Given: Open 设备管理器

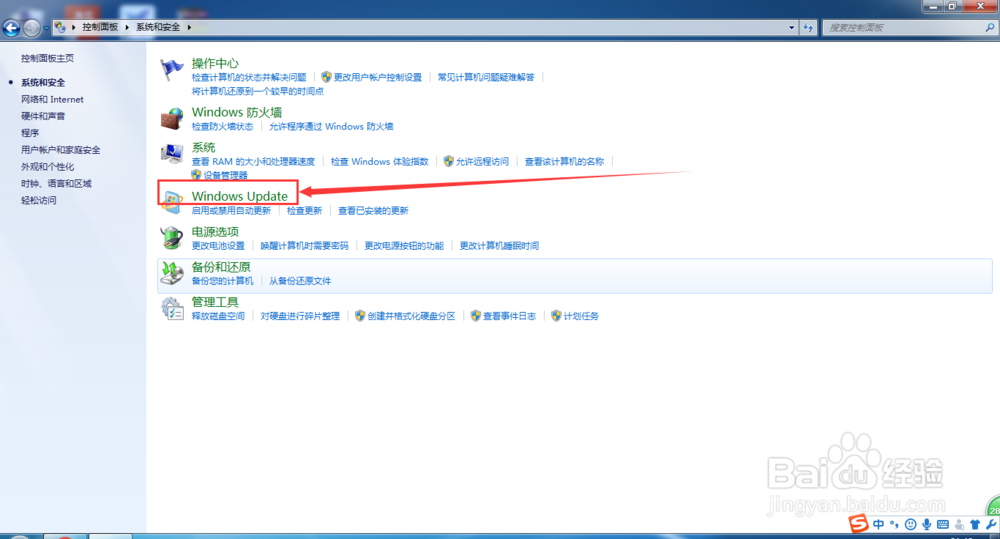Looking at the screenshot, I should pos(226,175).
